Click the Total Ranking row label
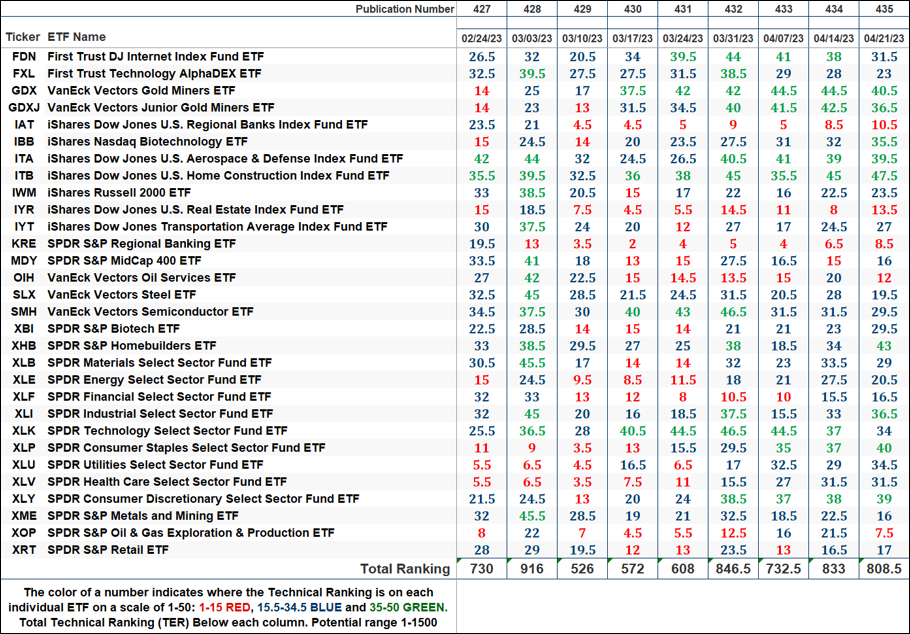The image size is (910, 634). click(x=405, y=570)
